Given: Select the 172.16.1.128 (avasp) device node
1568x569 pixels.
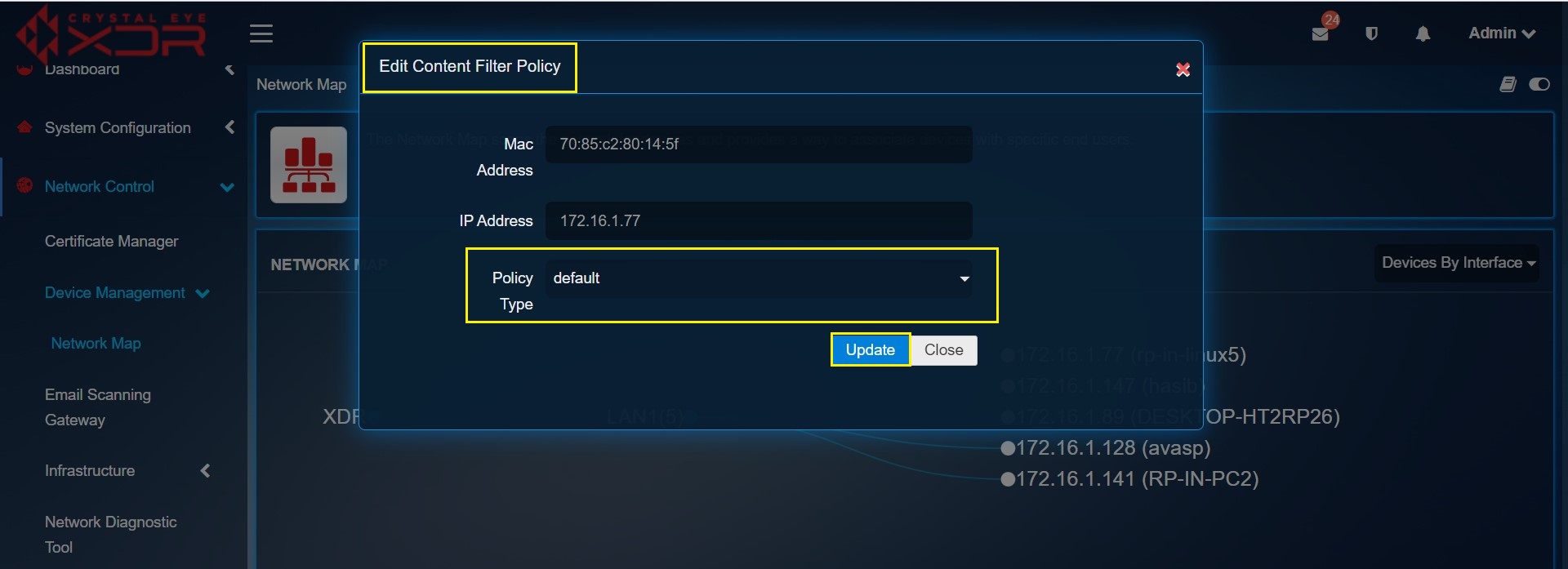Looking at the screenshot, I should (x=1106, y=448).
